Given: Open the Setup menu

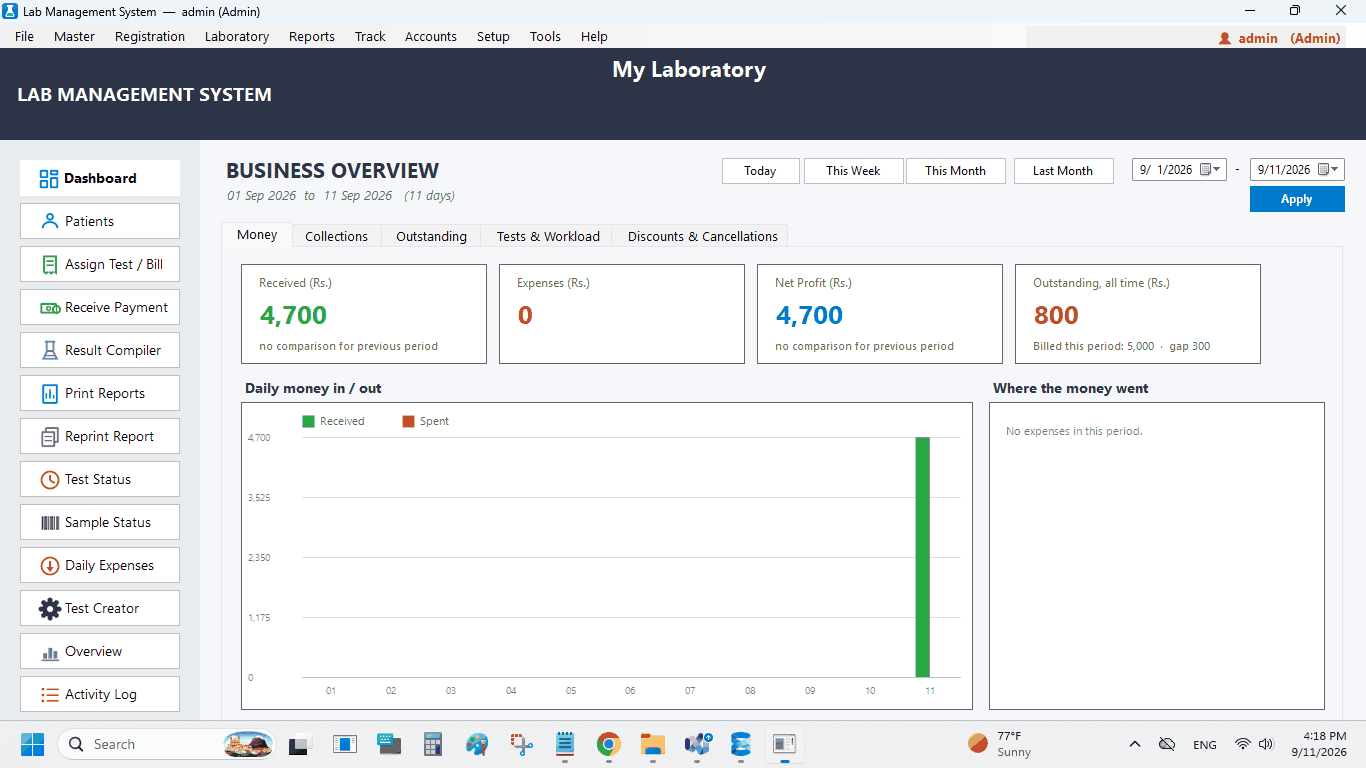Looking at the screenshot, I should point(493,37).
